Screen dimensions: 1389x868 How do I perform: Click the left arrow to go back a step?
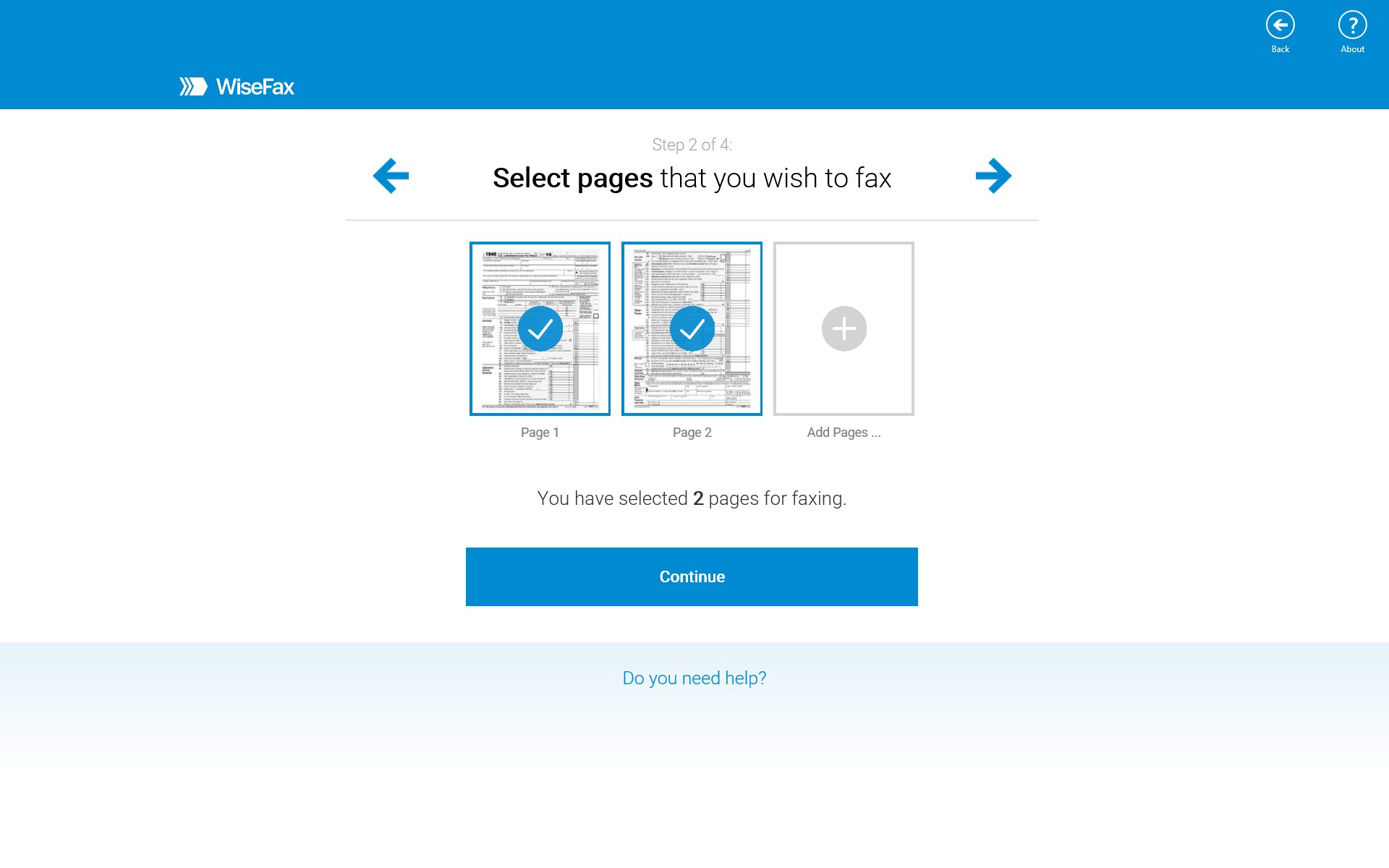coord(390,176)
